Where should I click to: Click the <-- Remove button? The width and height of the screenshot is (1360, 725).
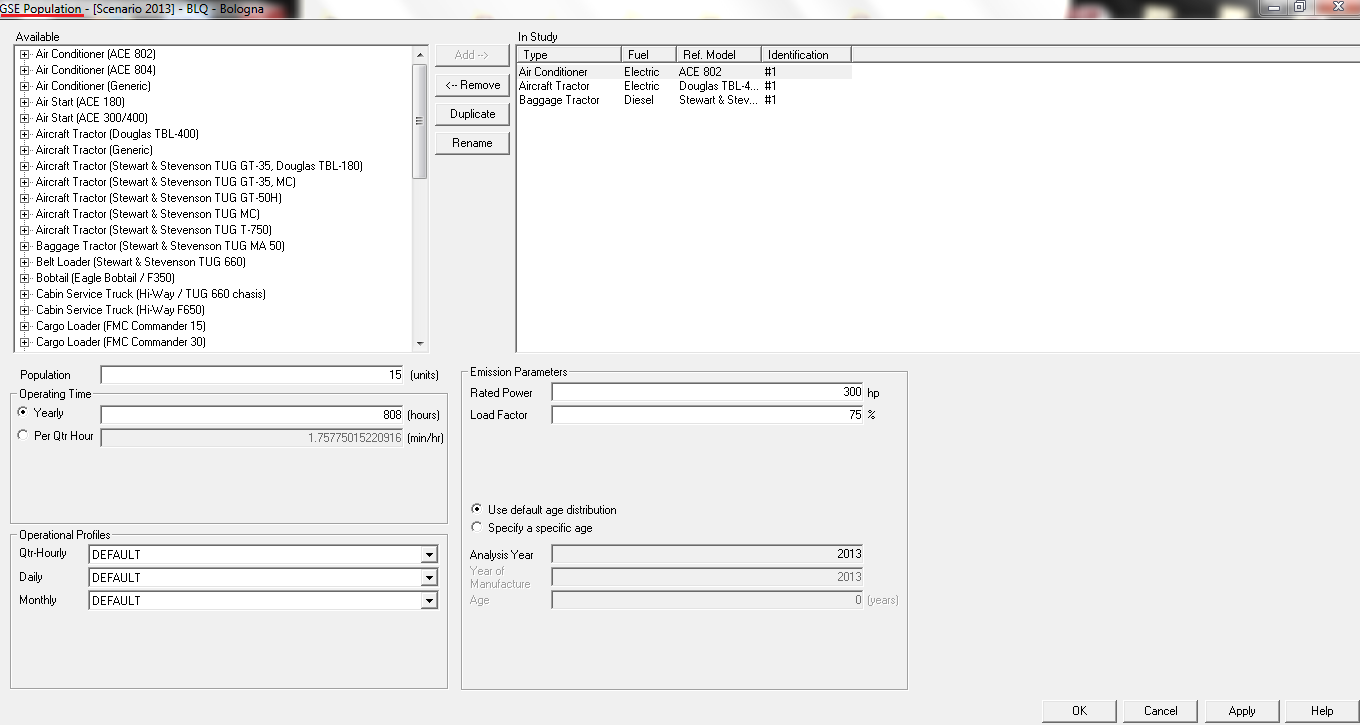(x=472, y=85)
